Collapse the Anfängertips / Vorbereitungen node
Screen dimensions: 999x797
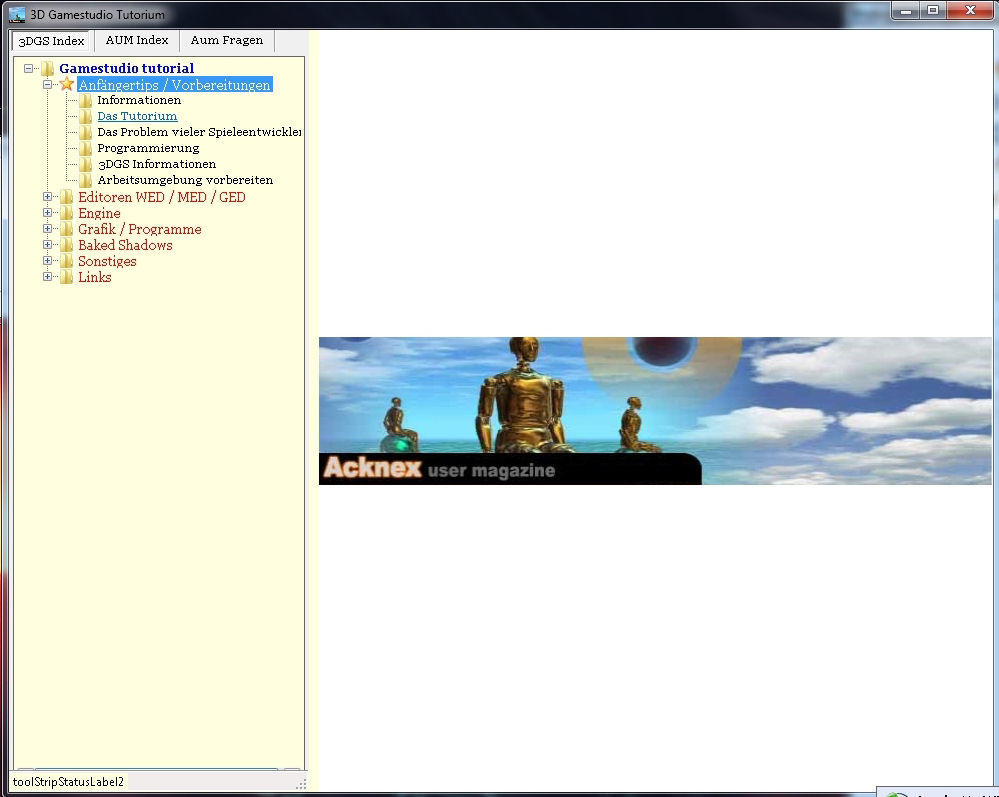[47, 84]
